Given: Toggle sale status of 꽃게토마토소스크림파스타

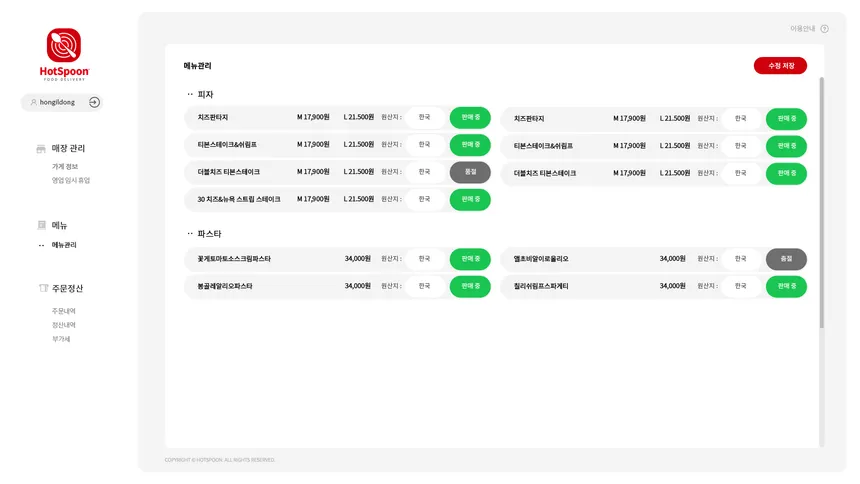Looking at the screenshot, I should [470, 258].
